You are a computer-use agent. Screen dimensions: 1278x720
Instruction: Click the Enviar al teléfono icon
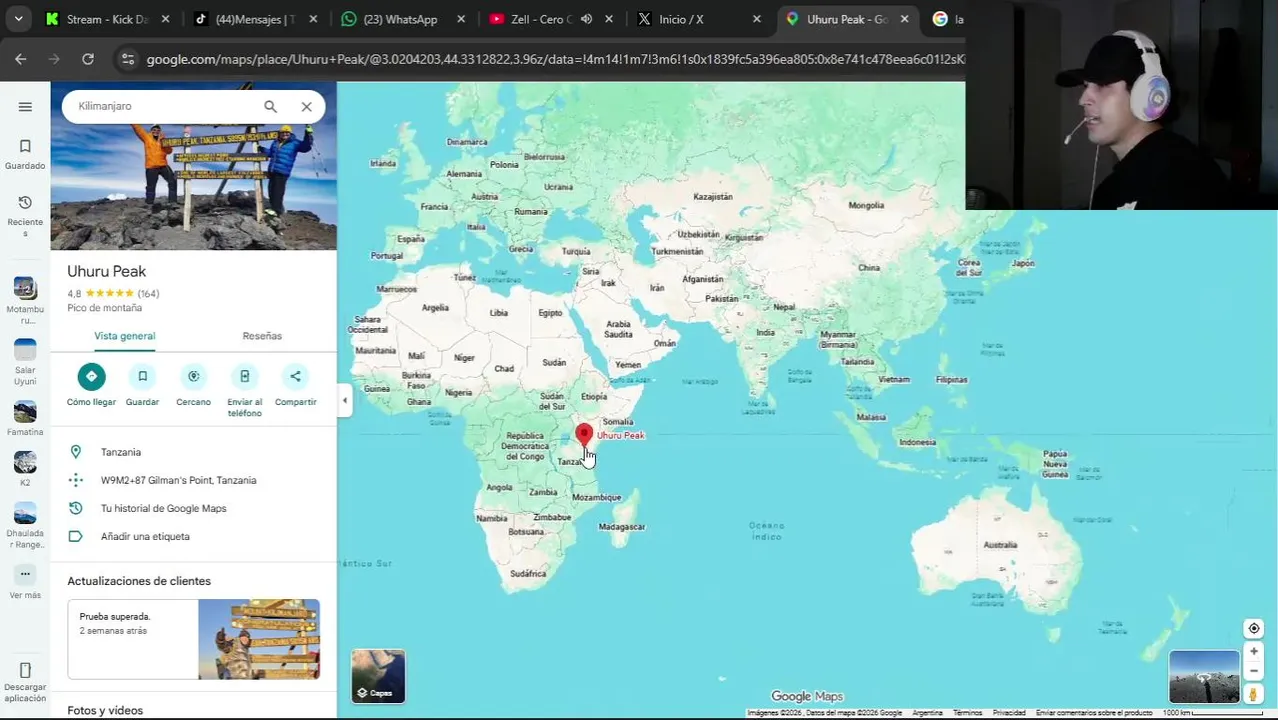tap(244, 376)
